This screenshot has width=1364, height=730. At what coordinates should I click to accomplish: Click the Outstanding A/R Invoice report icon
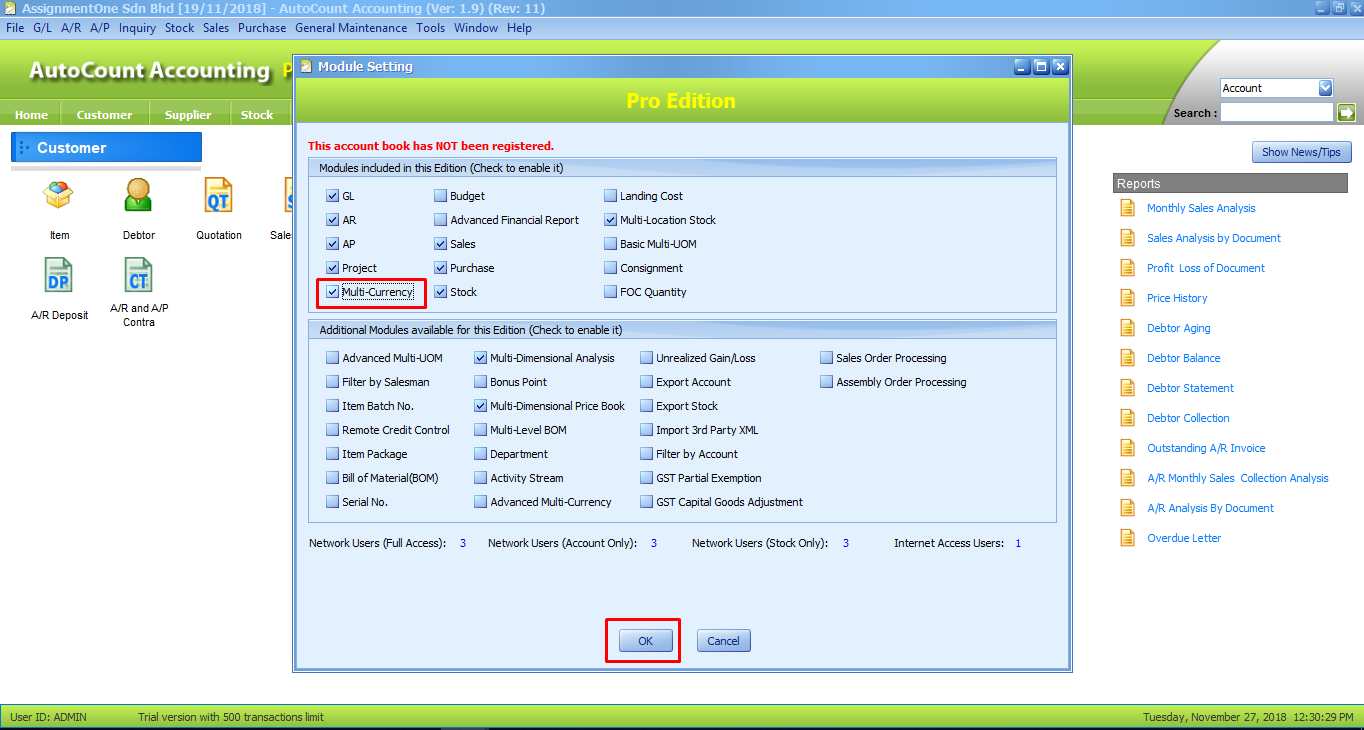point(1128,448)
